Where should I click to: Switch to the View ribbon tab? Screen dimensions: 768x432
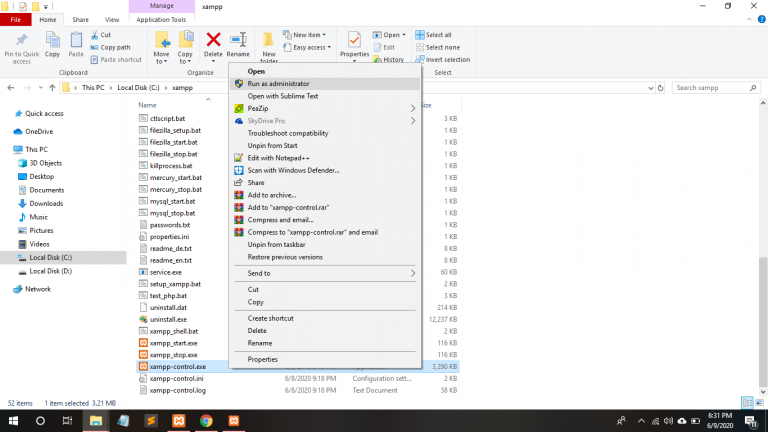click(x=112, y=18)
